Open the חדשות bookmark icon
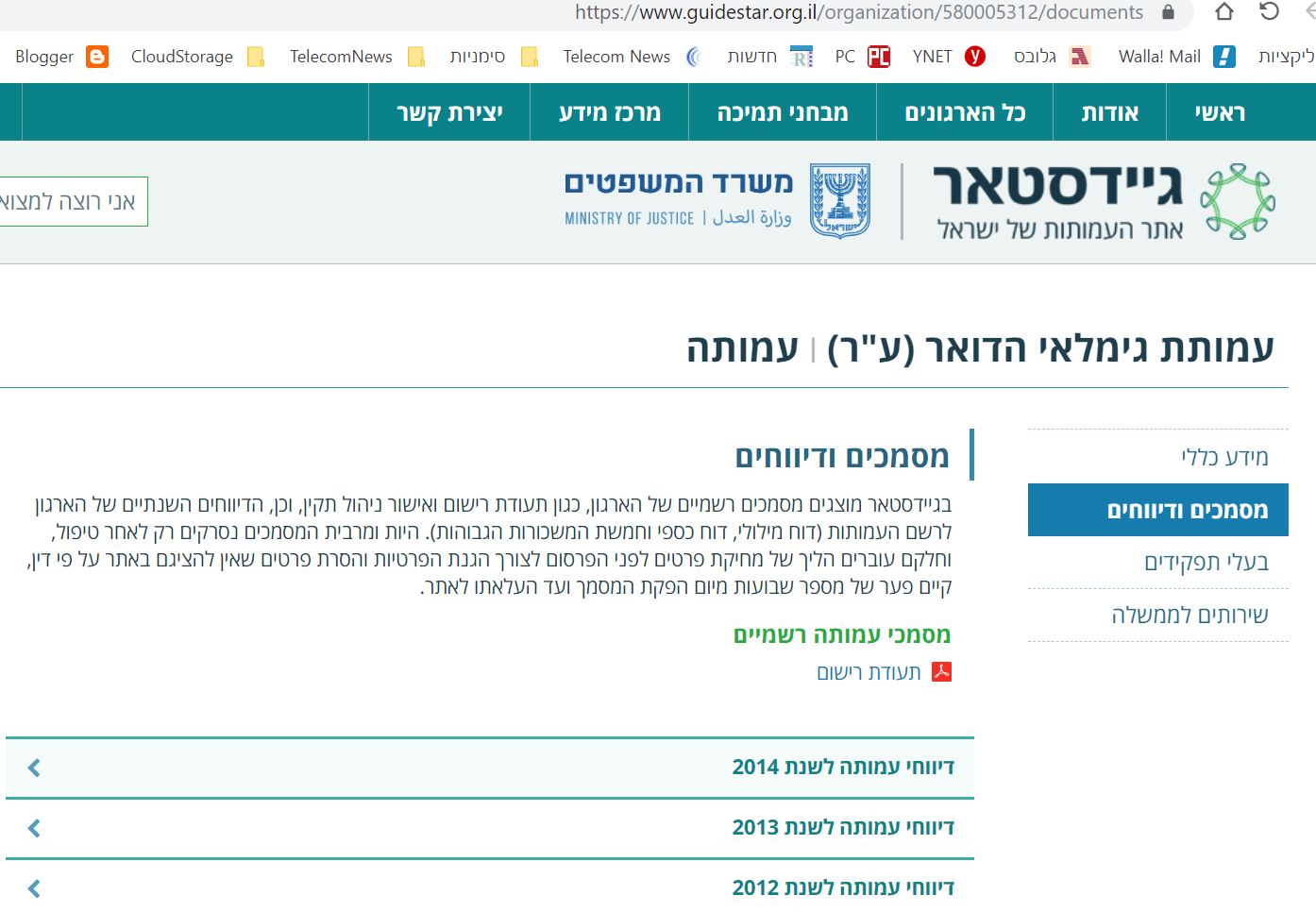Image resolution: width=1316 pixels, height=912 pixels. coord(801,57)
